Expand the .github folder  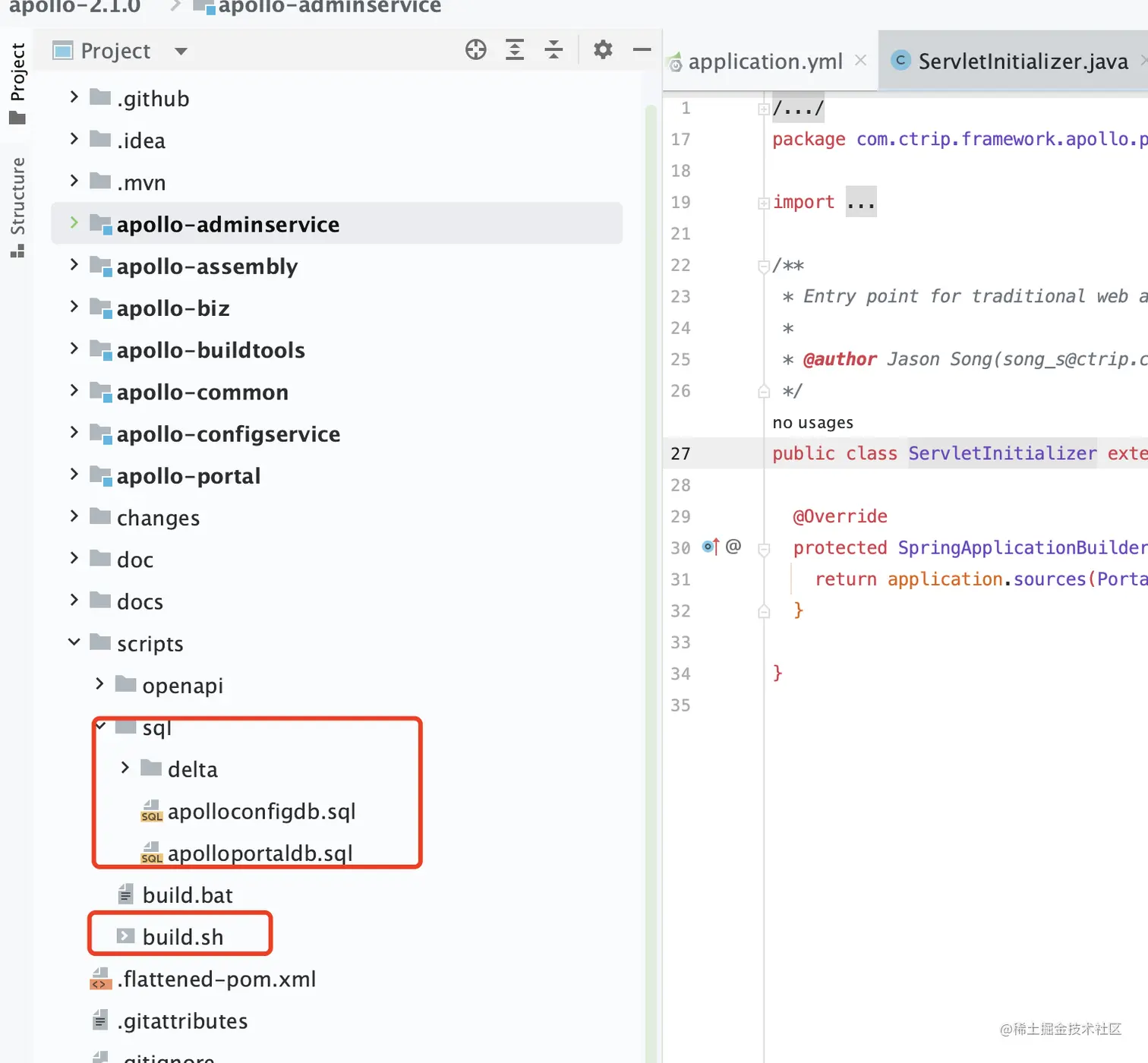coord(74,96)
